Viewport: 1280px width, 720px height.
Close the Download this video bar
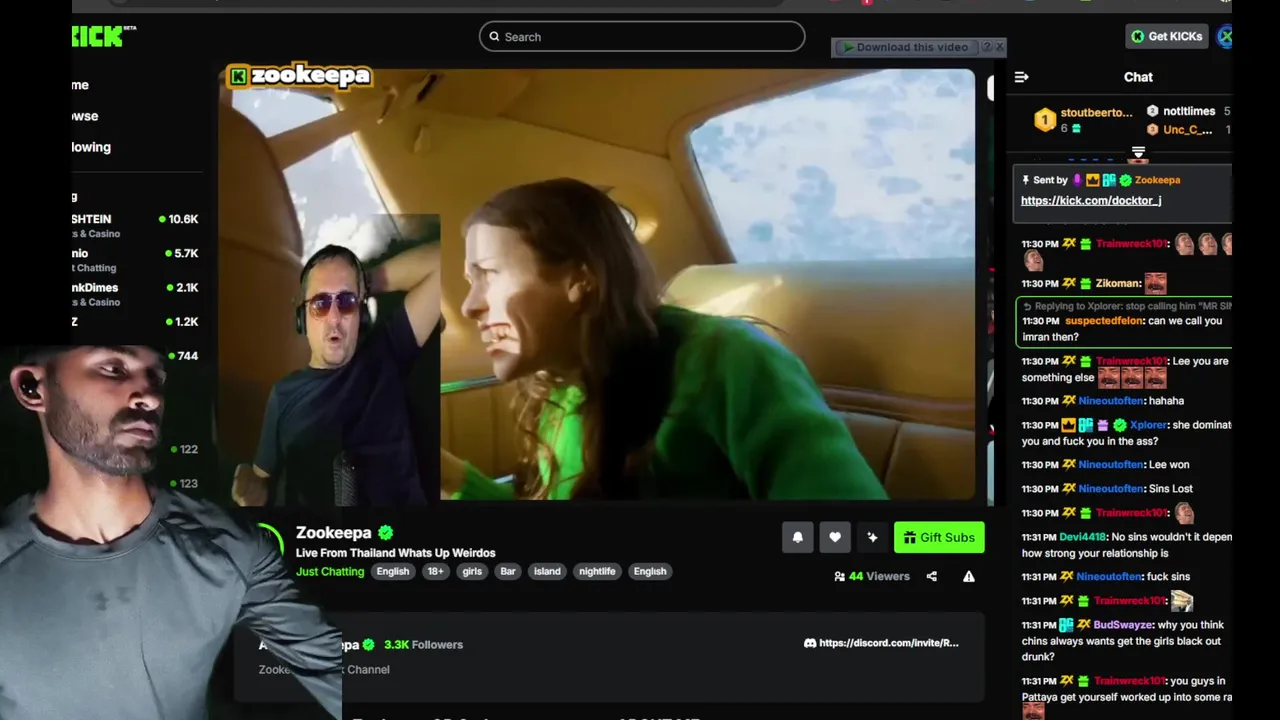(999, 47)
